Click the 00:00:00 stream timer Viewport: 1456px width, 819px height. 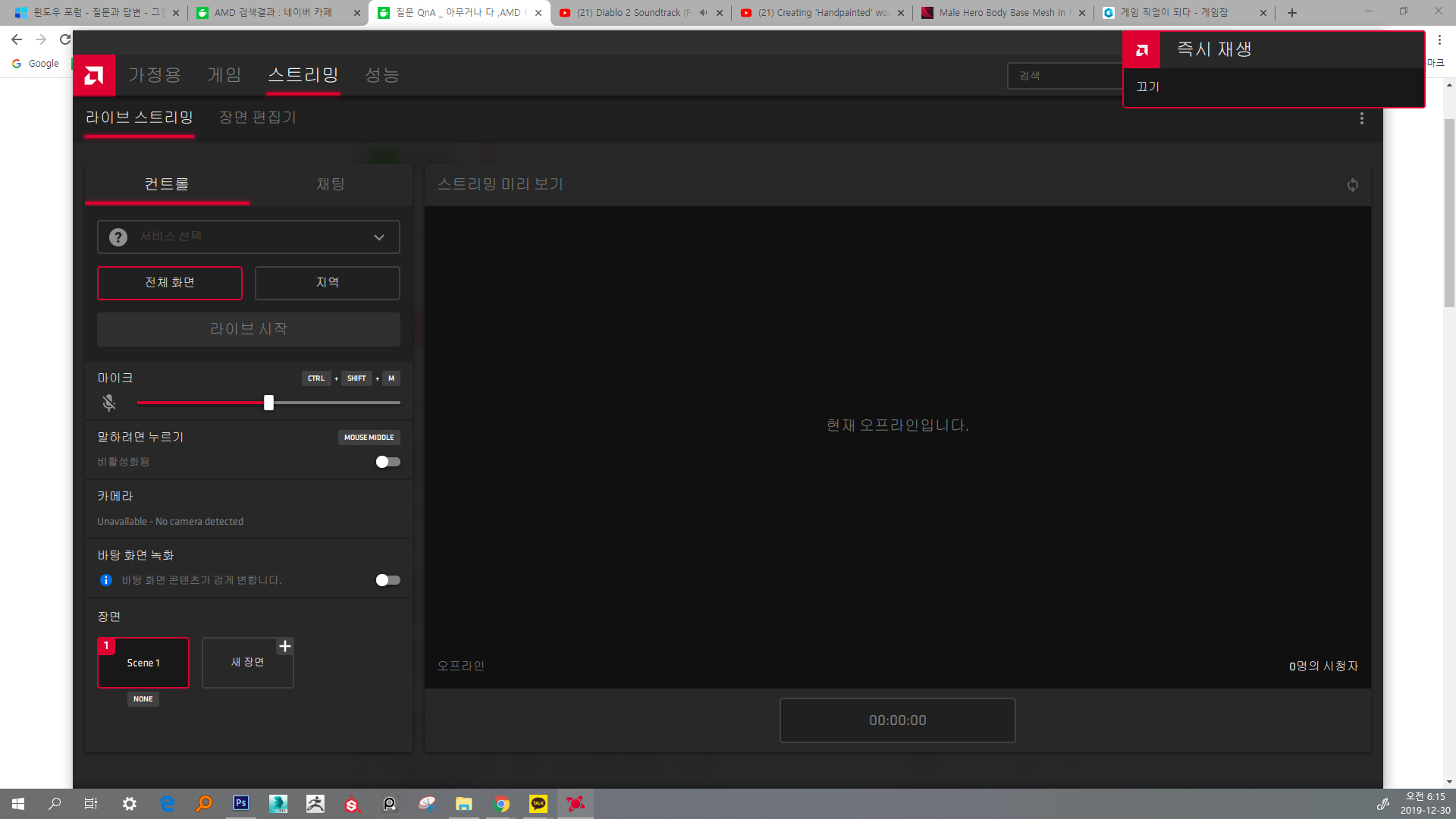[898, 720]
